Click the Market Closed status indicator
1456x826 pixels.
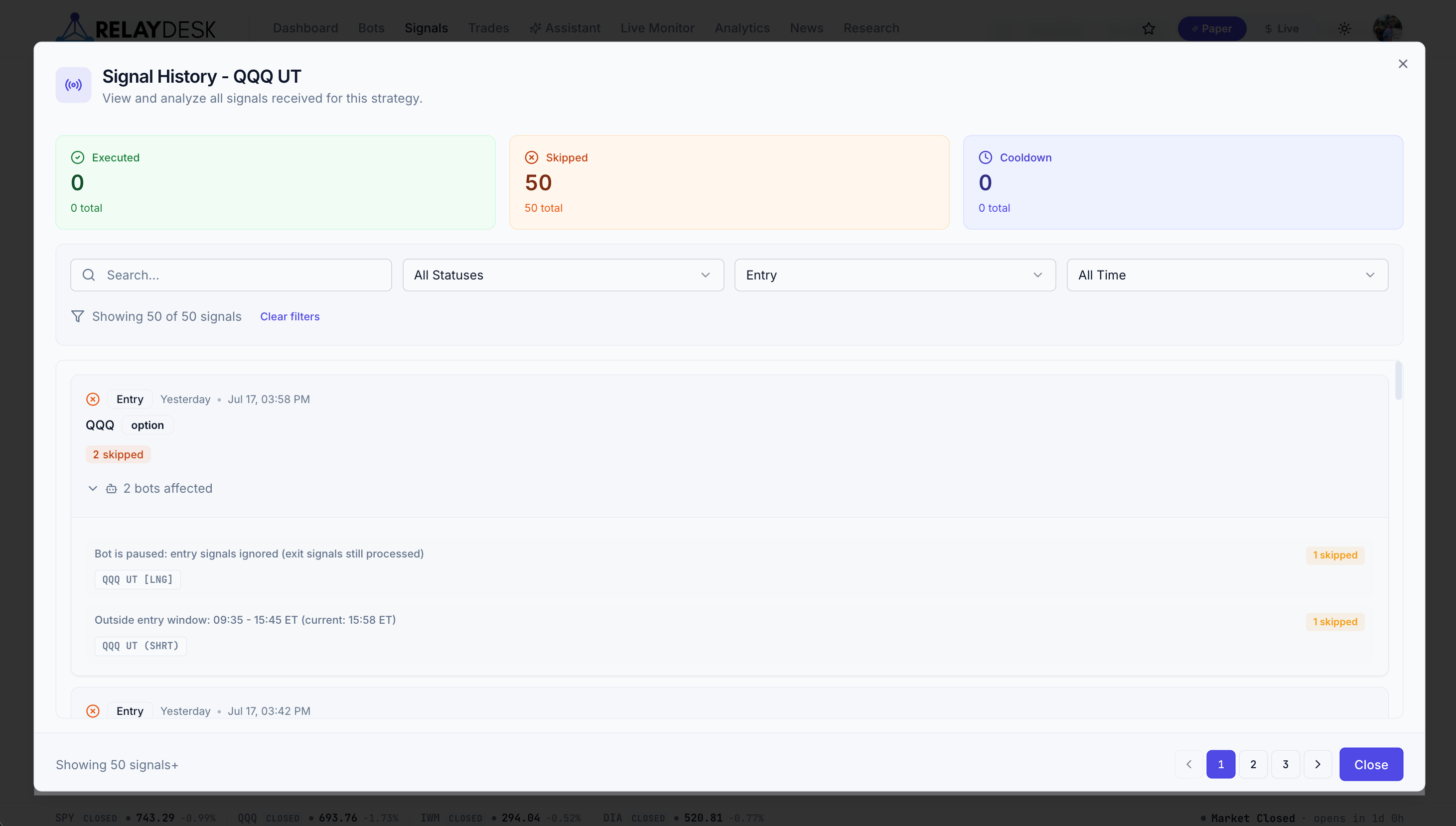[x=1247, y=818]
